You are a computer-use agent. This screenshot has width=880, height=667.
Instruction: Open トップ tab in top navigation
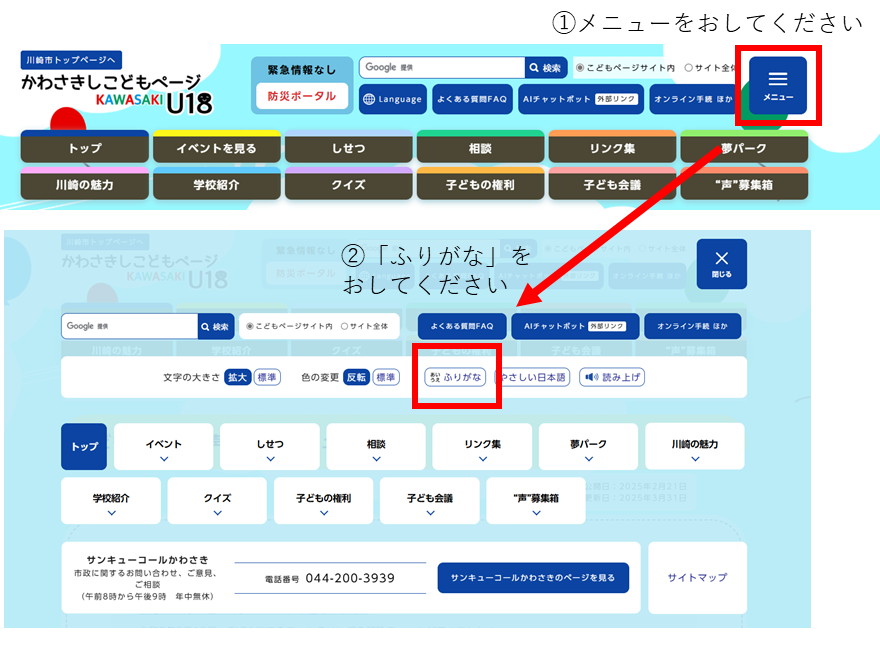(85, 147)
